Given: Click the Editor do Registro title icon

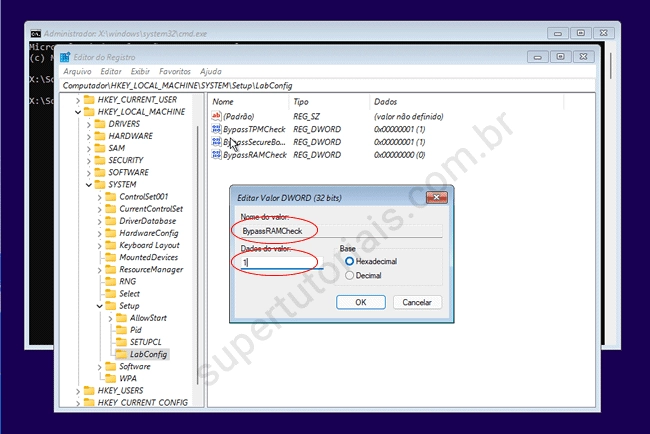Looking at the screenshot, I should coord(65,57).
